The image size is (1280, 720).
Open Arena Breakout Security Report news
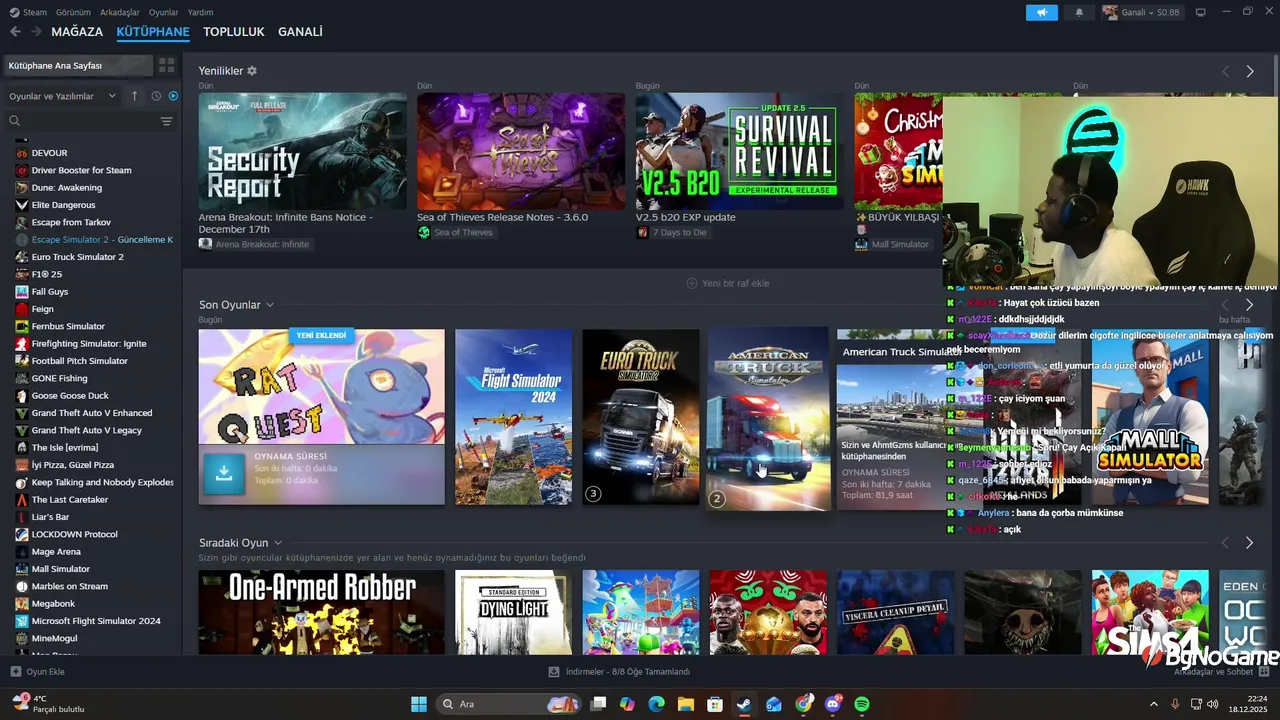(x=302, y=151)
